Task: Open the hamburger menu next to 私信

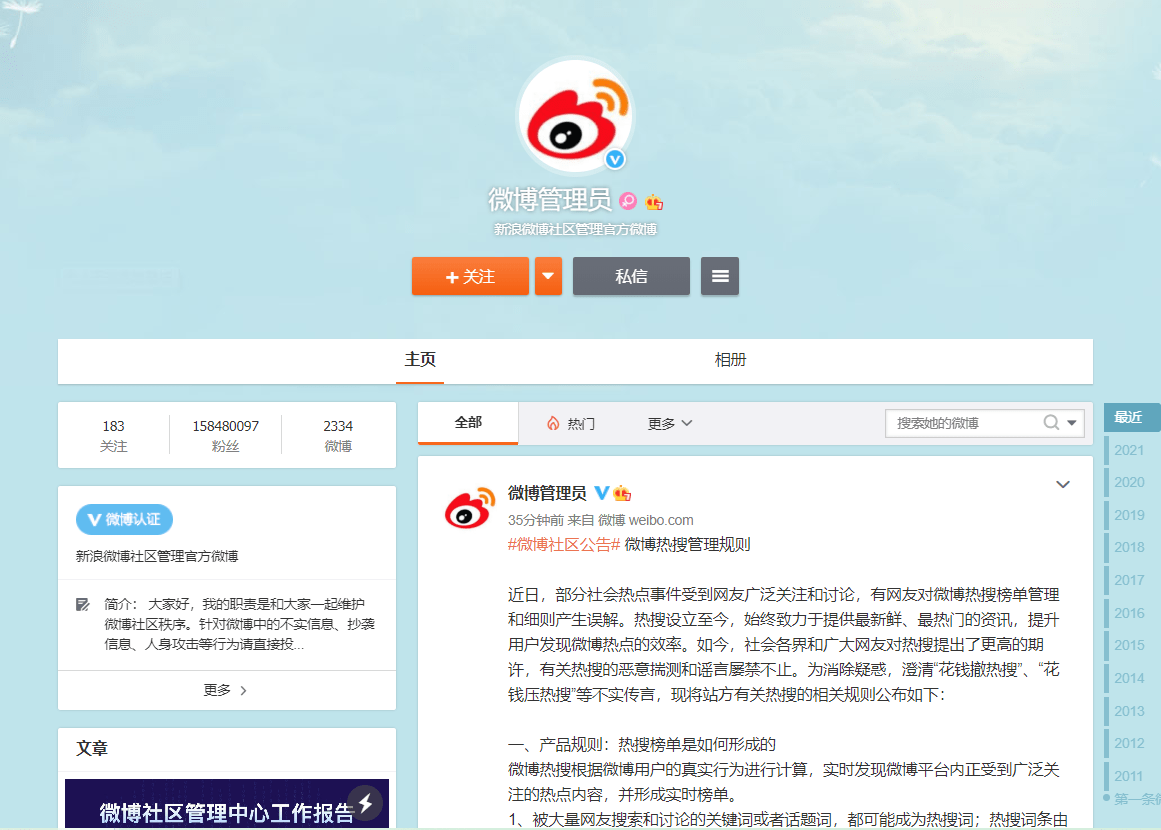Action: (720, 276)
